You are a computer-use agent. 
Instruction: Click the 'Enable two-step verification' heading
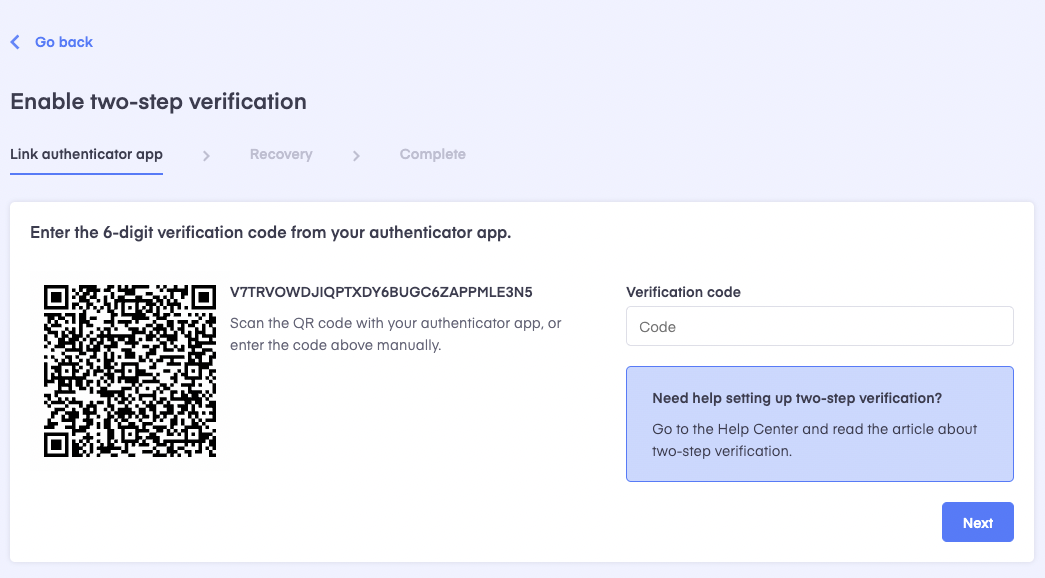159,101
